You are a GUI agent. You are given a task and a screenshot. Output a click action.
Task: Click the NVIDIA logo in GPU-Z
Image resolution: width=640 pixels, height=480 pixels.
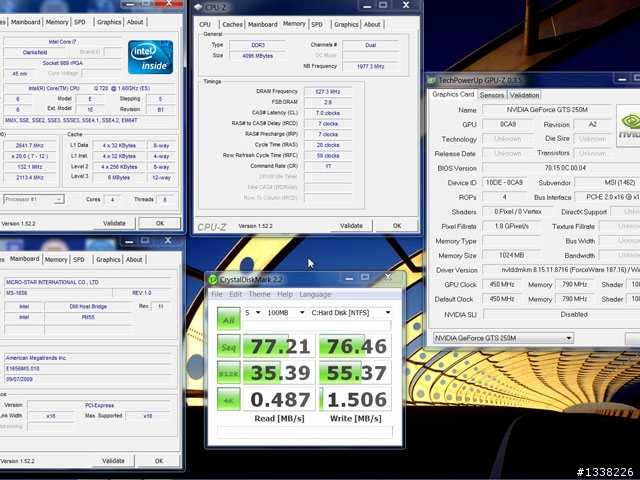coord(629,126)
